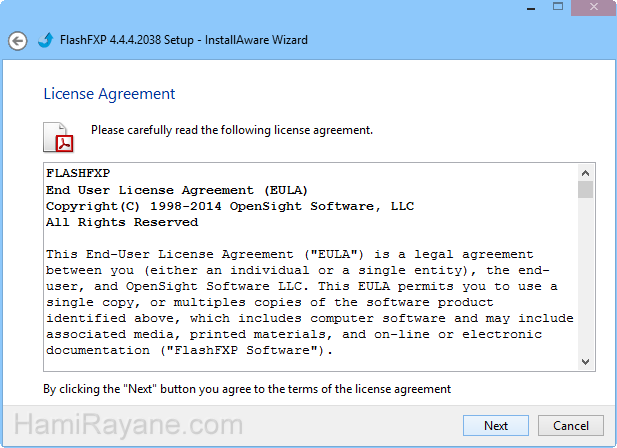Minimize the setup window

(531, 7)
